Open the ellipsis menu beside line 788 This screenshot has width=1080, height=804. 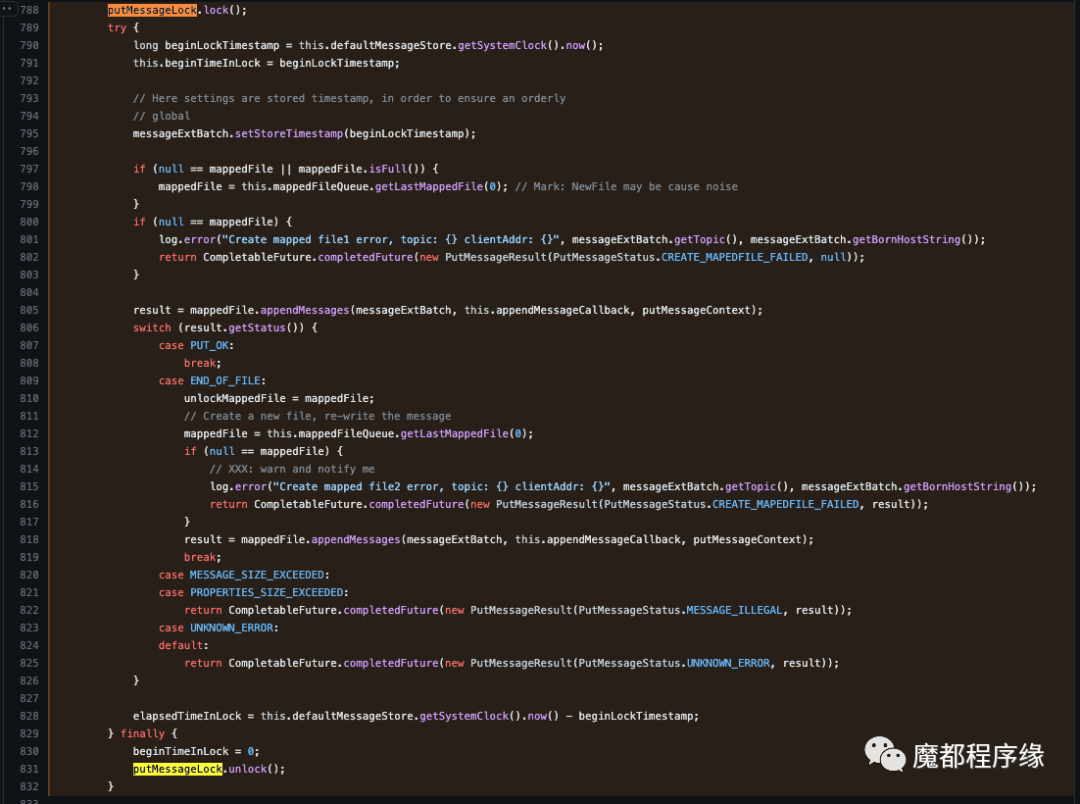pyautogui.click(x=8, y=9)
